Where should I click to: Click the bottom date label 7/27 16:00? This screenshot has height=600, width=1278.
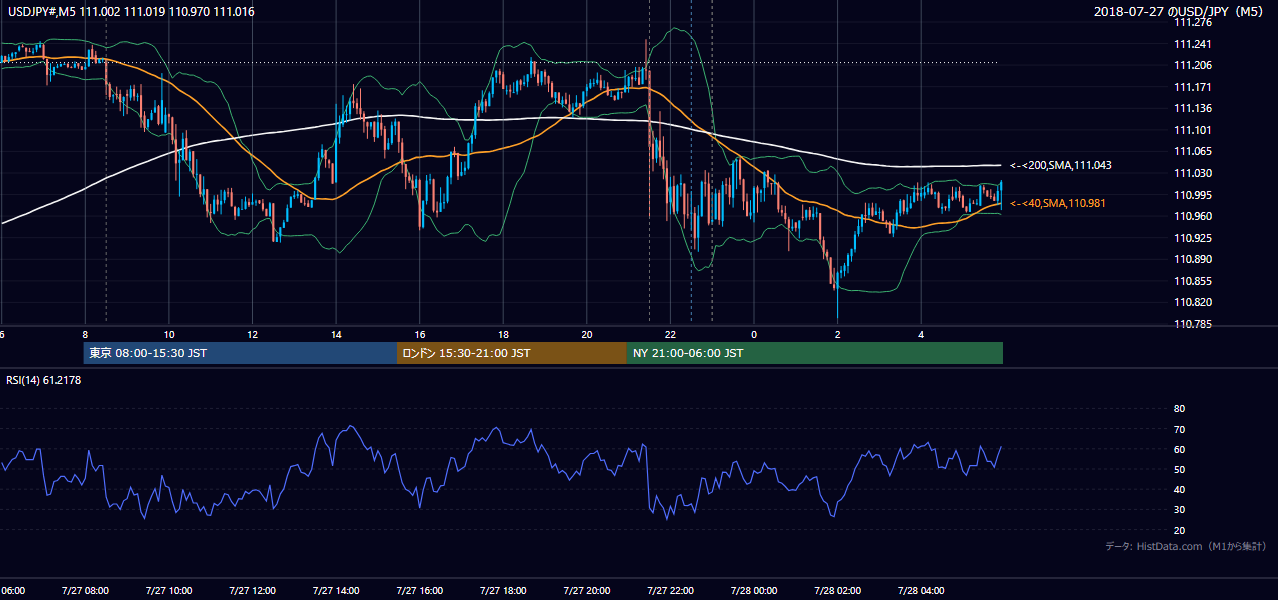[419, 590]
